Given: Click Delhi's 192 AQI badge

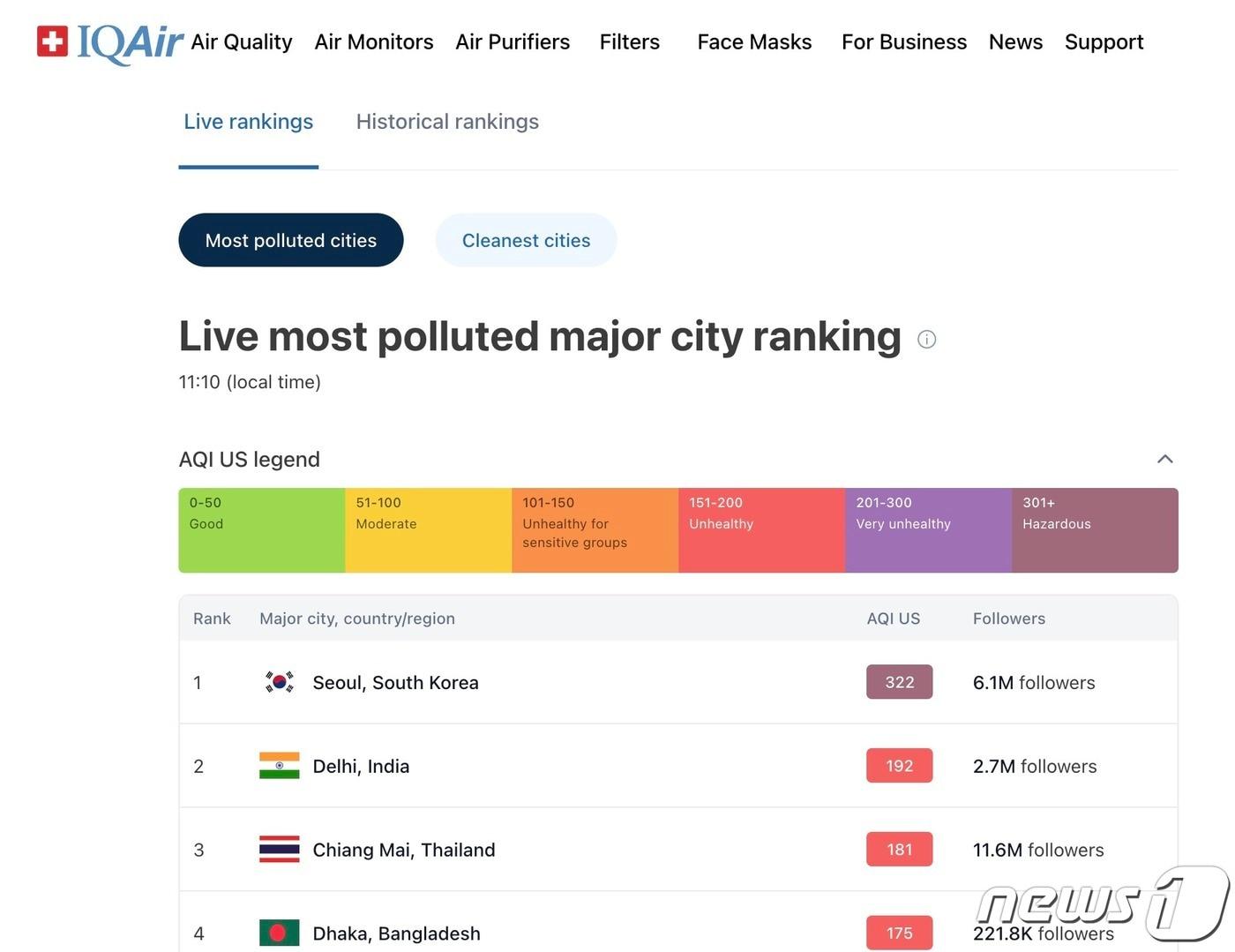Looking at the screenshot, I should [899, 766].
